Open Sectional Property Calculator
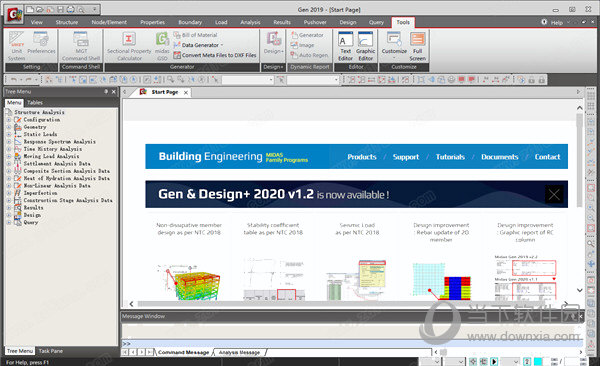 (129, 46)
